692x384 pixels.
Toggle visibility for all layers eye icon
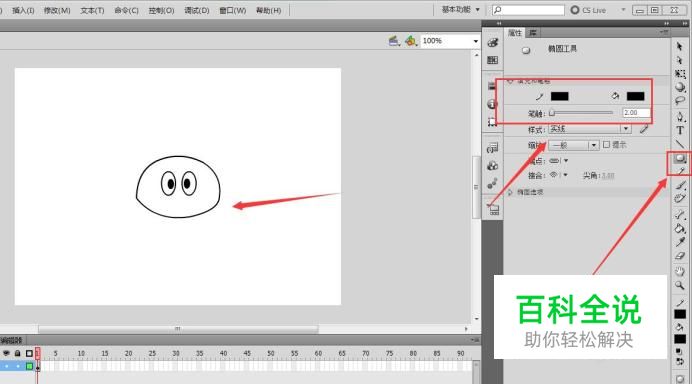point(6,353)
